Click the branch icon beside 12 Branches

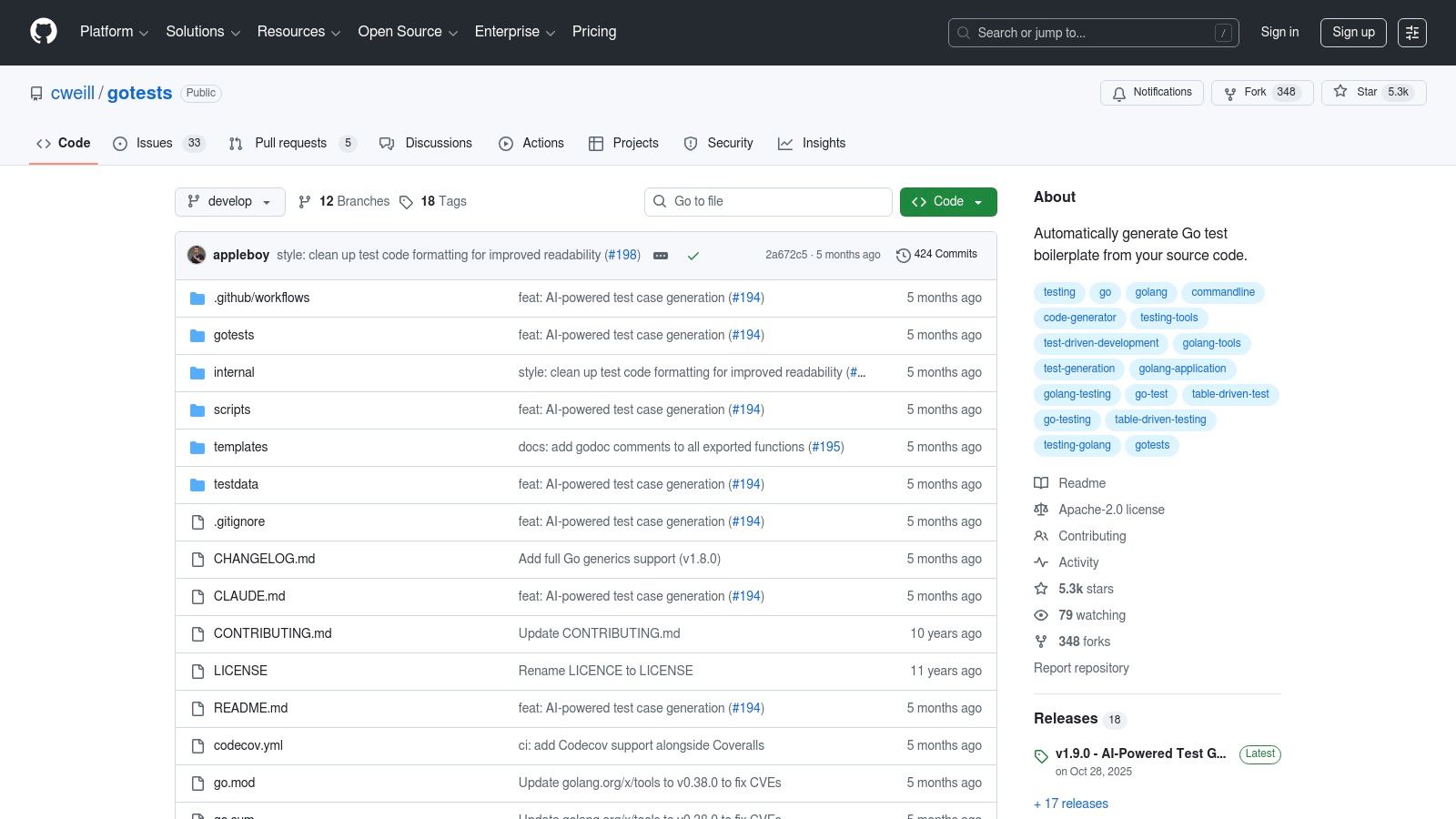(x=305, y=201)
